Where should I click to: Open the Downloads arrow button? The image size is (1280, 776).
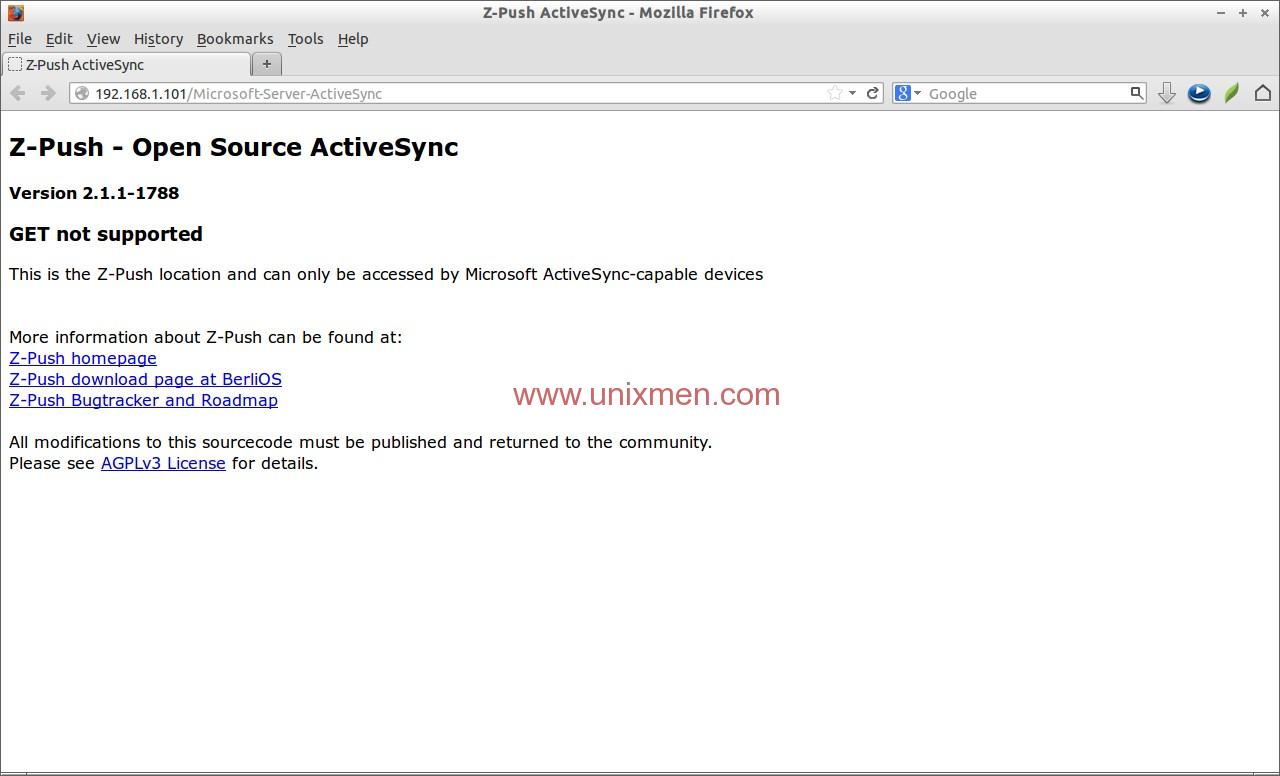click(1166, 93)
